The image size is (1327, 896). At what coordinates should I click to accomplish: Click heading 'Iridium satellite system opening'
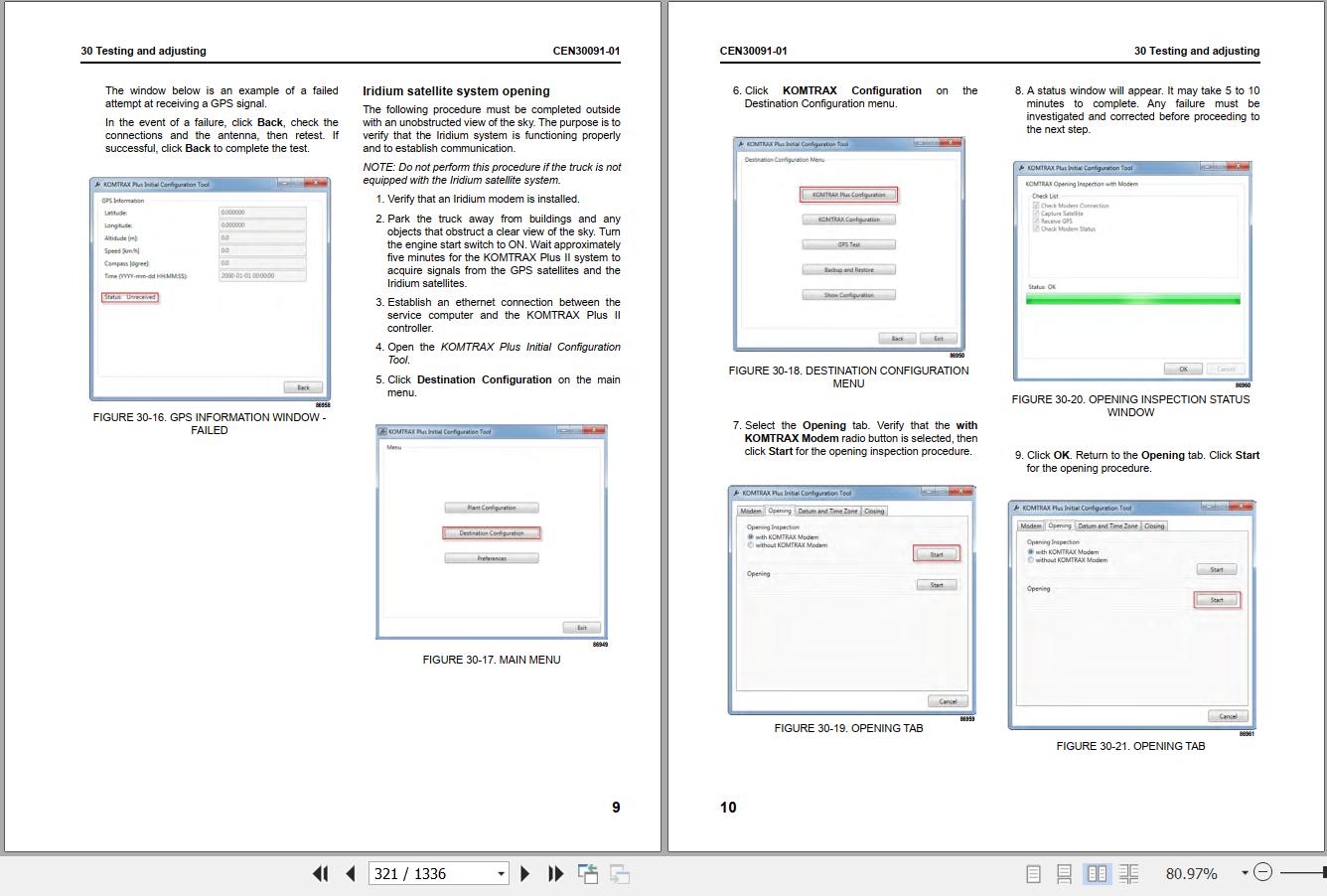[x=456, y=90]
